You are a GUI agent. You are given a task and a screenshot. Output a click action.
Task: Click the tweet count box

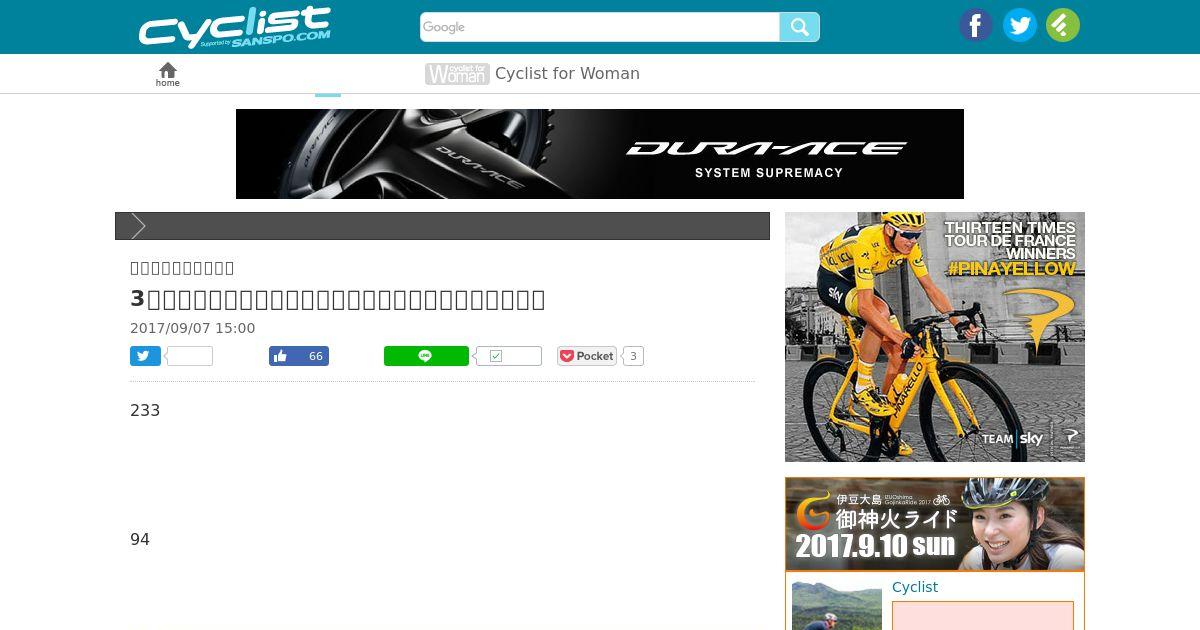pos(189,356)
